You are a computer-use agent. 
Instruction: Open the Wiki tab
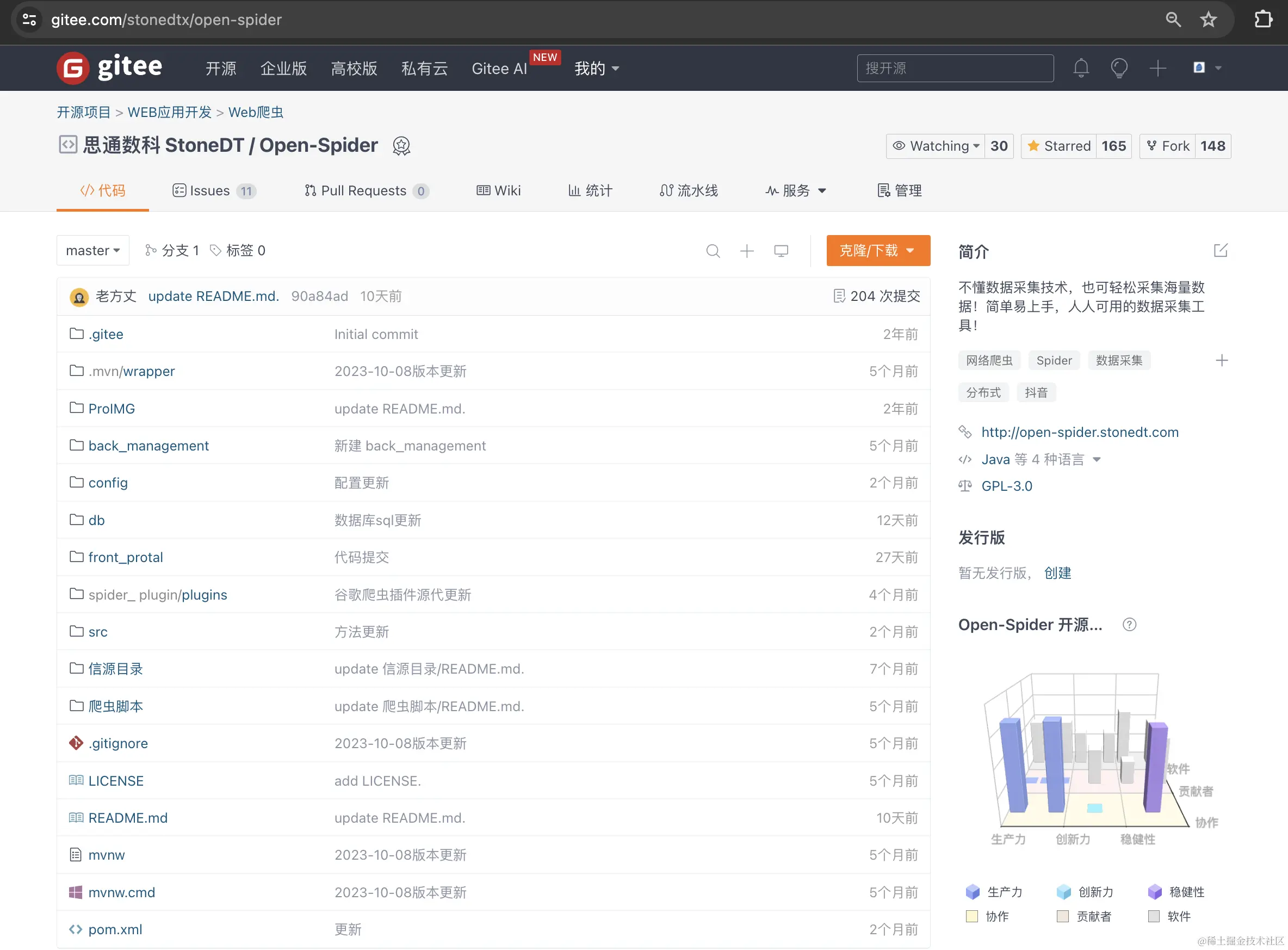coord(498,191)
